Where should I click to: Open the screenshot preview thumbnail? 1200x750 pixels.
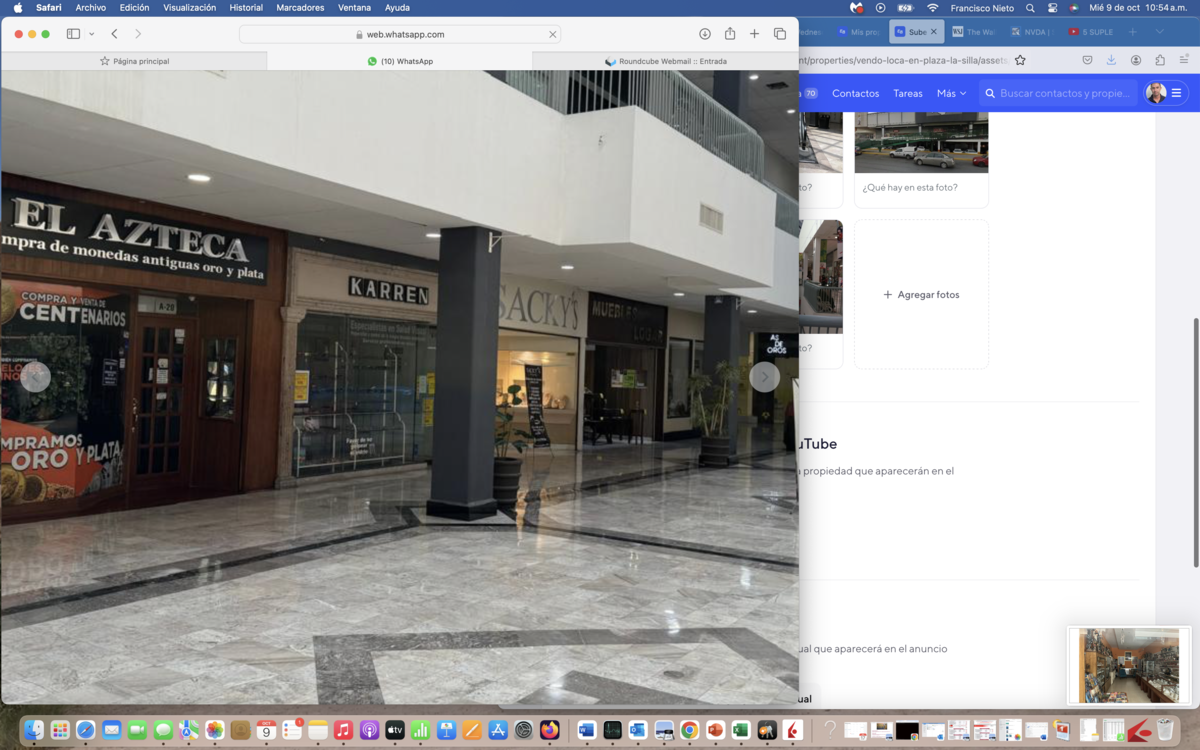pos(1129,666)
